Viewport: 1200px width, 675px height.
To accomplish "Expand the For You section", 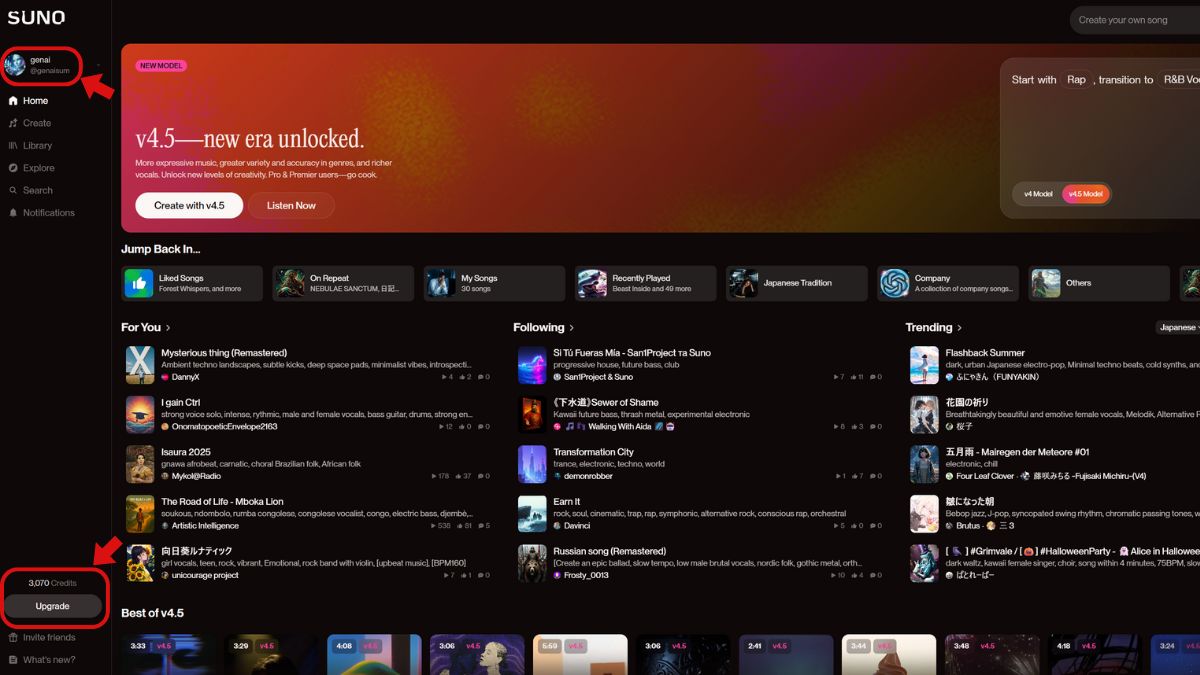I will click(x=146, y=327).
